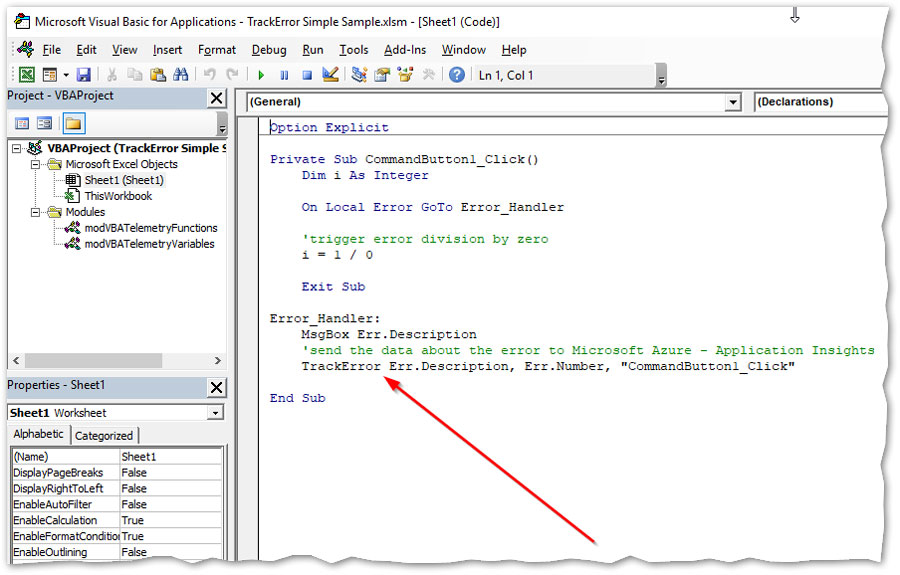Click the 'Option Explicit' code line
This screenshot has height=575, width=900.
click(x=329, y=127)
